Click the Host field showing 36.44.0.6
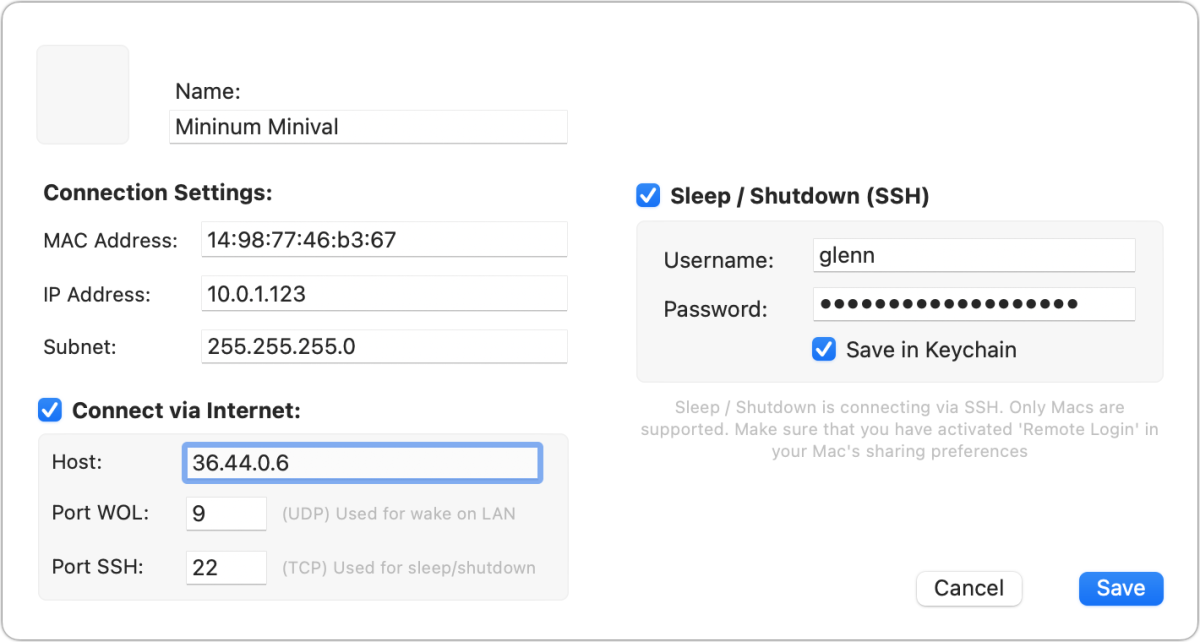 (363, 463)
